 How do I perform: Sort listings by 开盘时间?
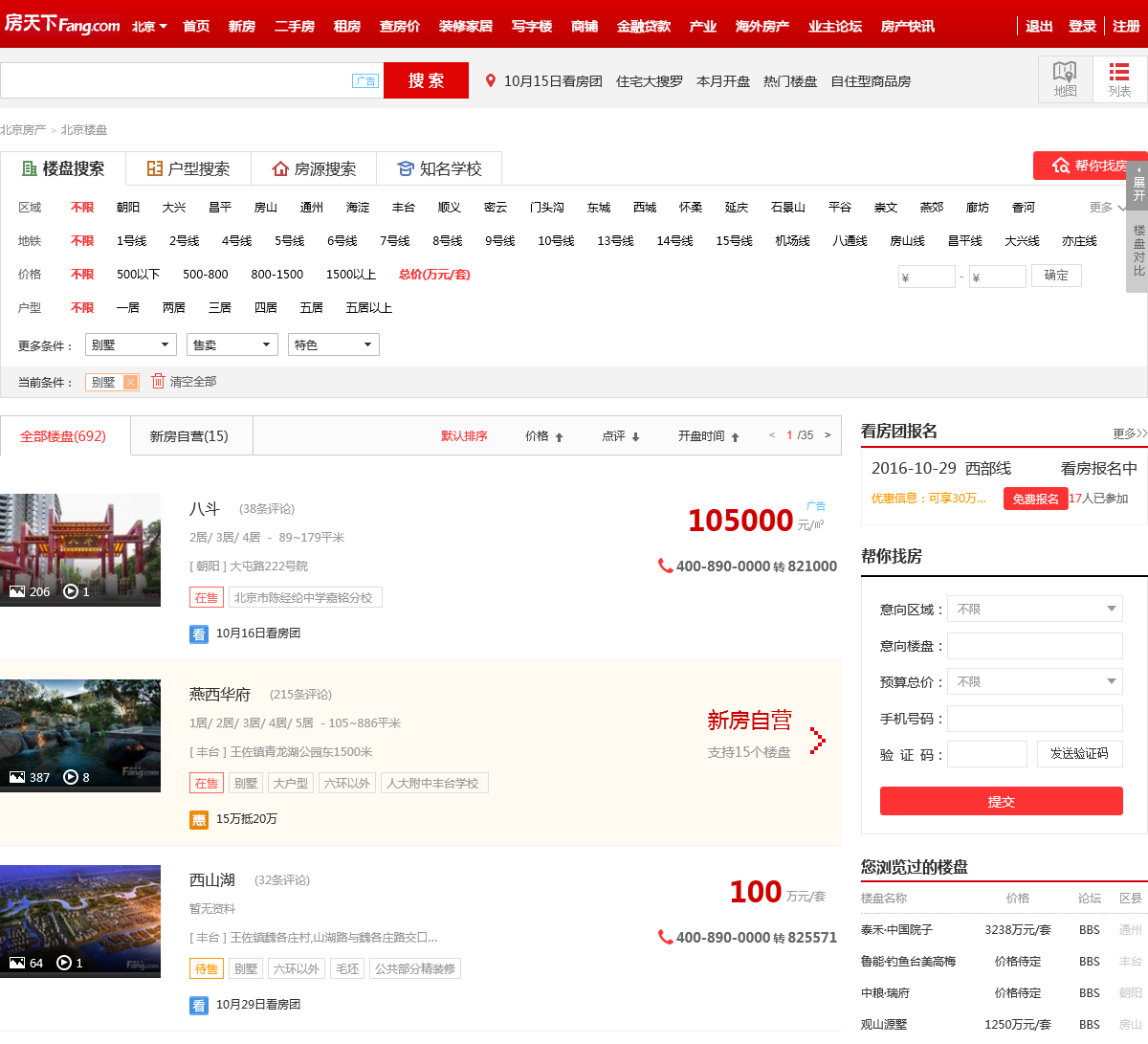click(709, 436)
